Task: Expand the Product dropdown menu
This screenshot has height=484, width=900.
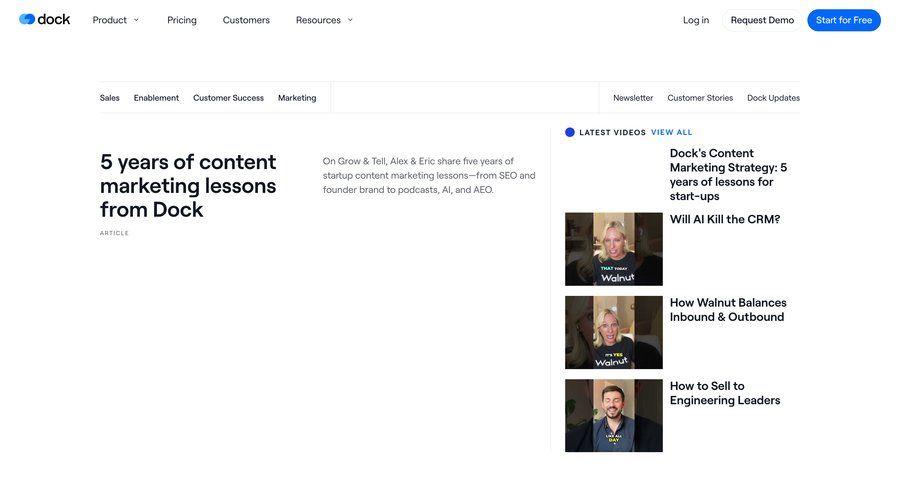Action: [x=115, y=20]
